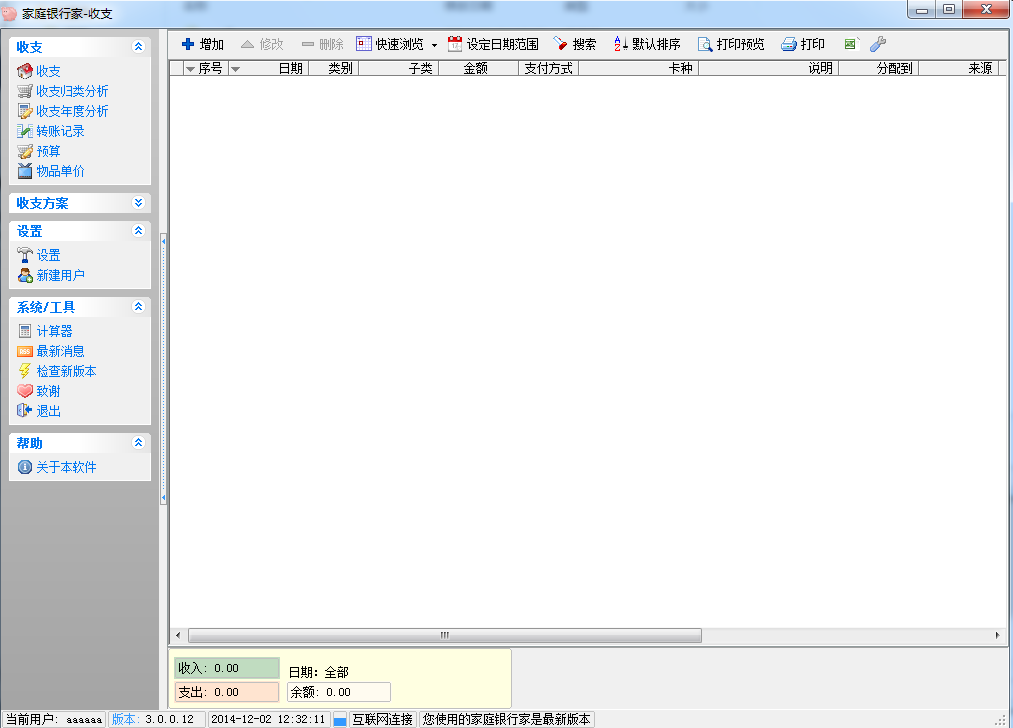Image resolution: width=1013 pixels, height=728 pixels.
Task: Click the wrench tool icon in toolbar
Action: 878,44
